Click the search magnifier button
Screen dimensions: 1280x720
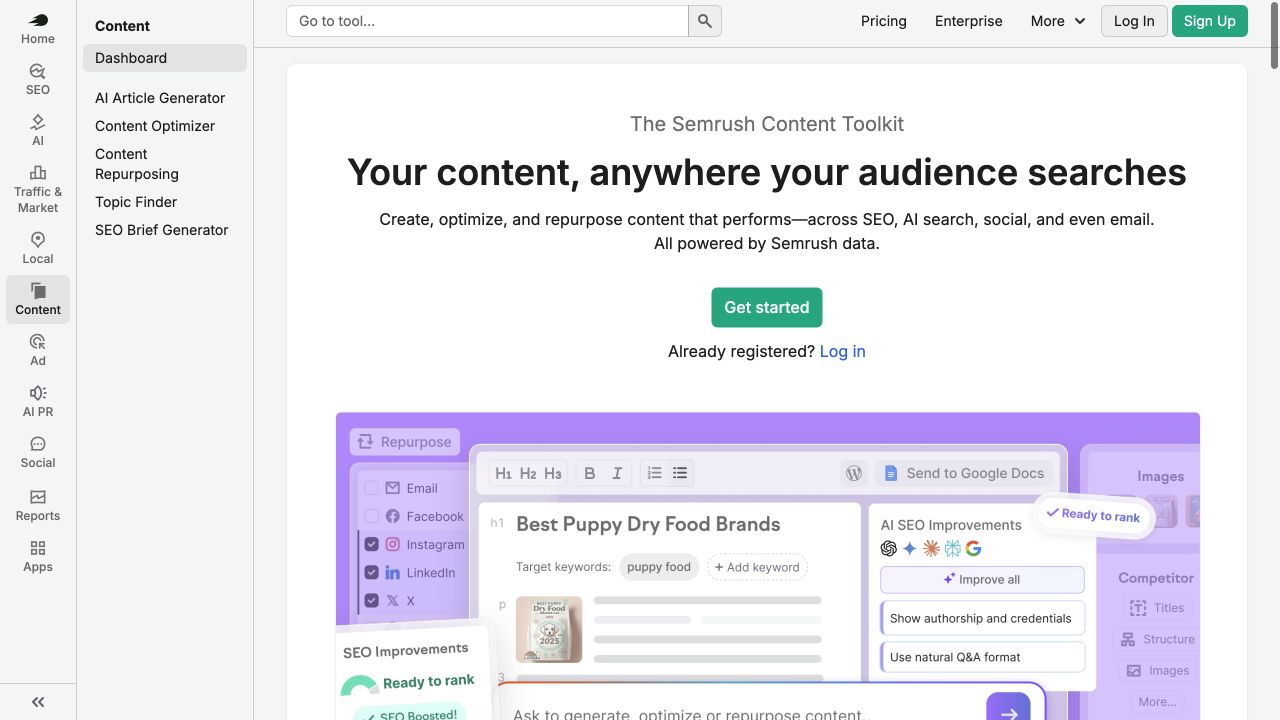[x=705, y=21]
